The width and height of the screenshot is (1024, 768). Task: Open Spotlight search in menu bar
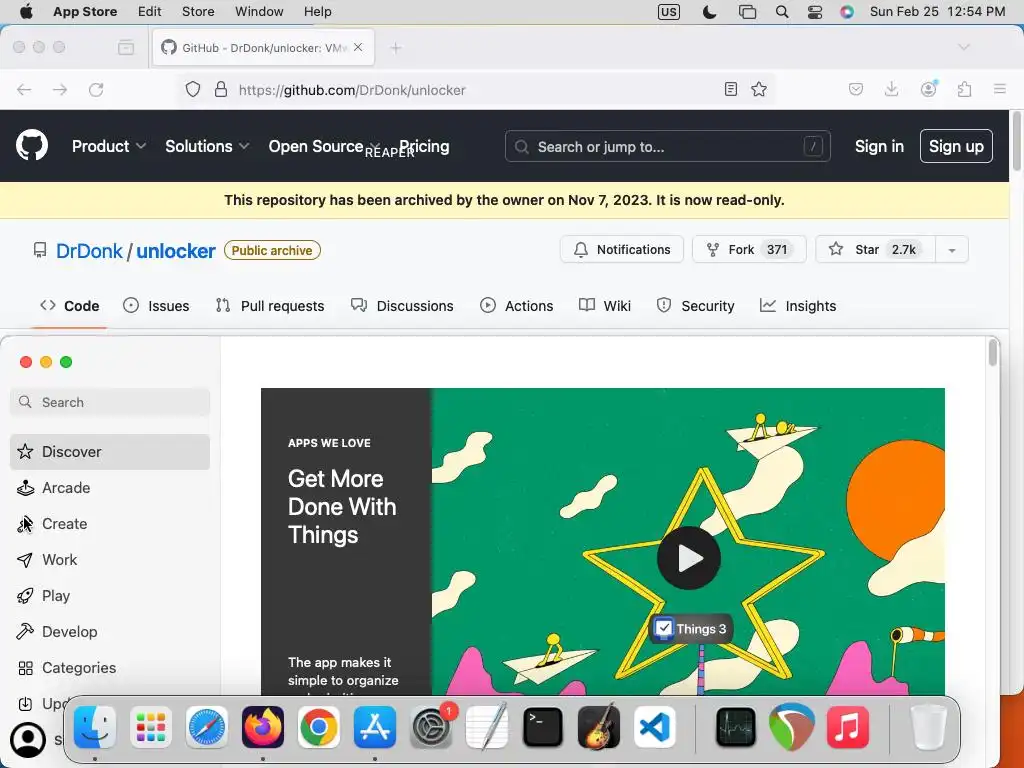(x=782, y=12)
